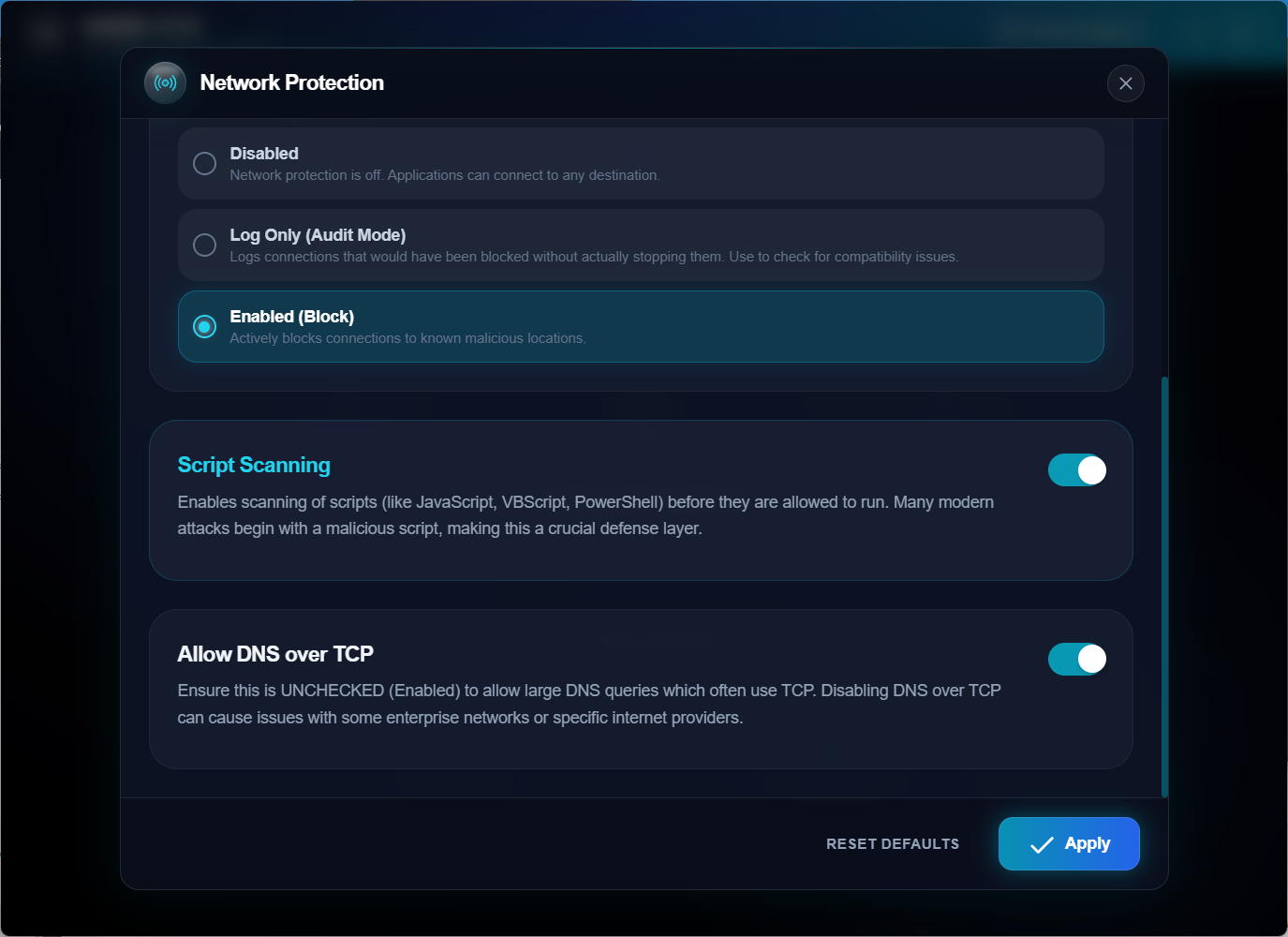Switch off the Allow DNS over TCP toggle
Screen dimensions: 1288x937
click(x=1076, y=659)
